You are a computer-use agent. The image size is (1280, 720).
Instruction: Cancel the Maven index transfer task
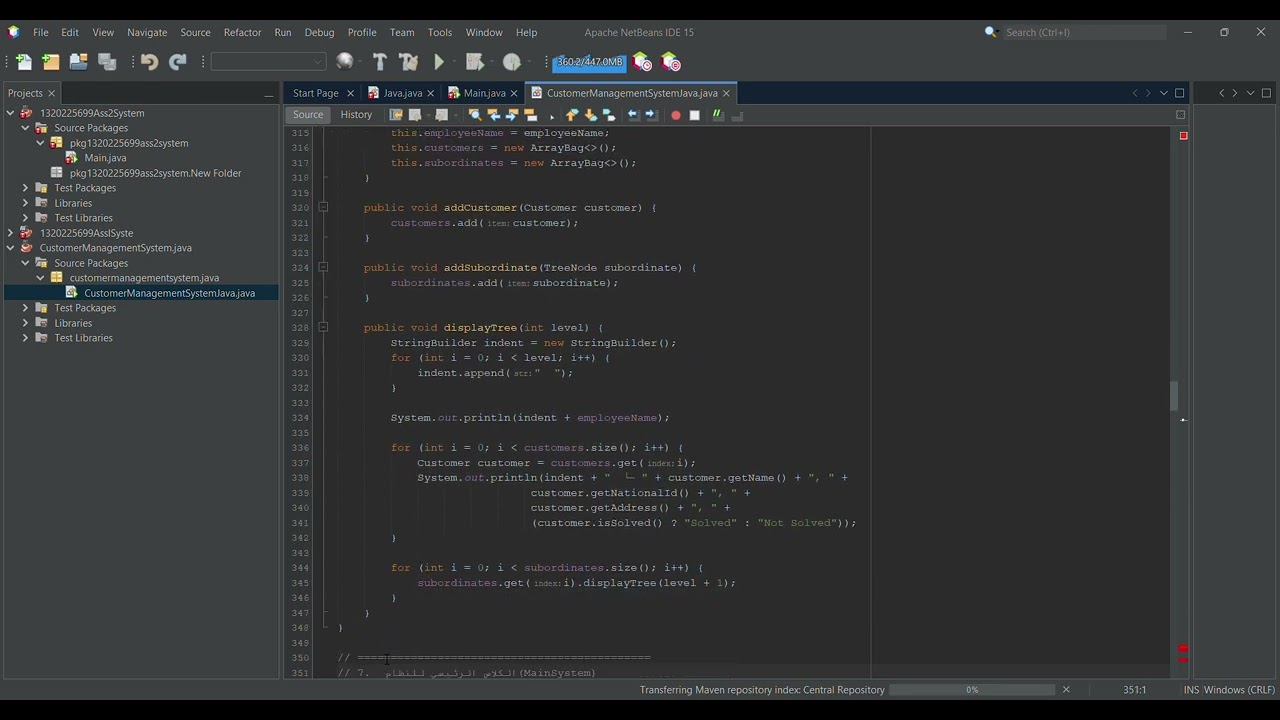1066,690
